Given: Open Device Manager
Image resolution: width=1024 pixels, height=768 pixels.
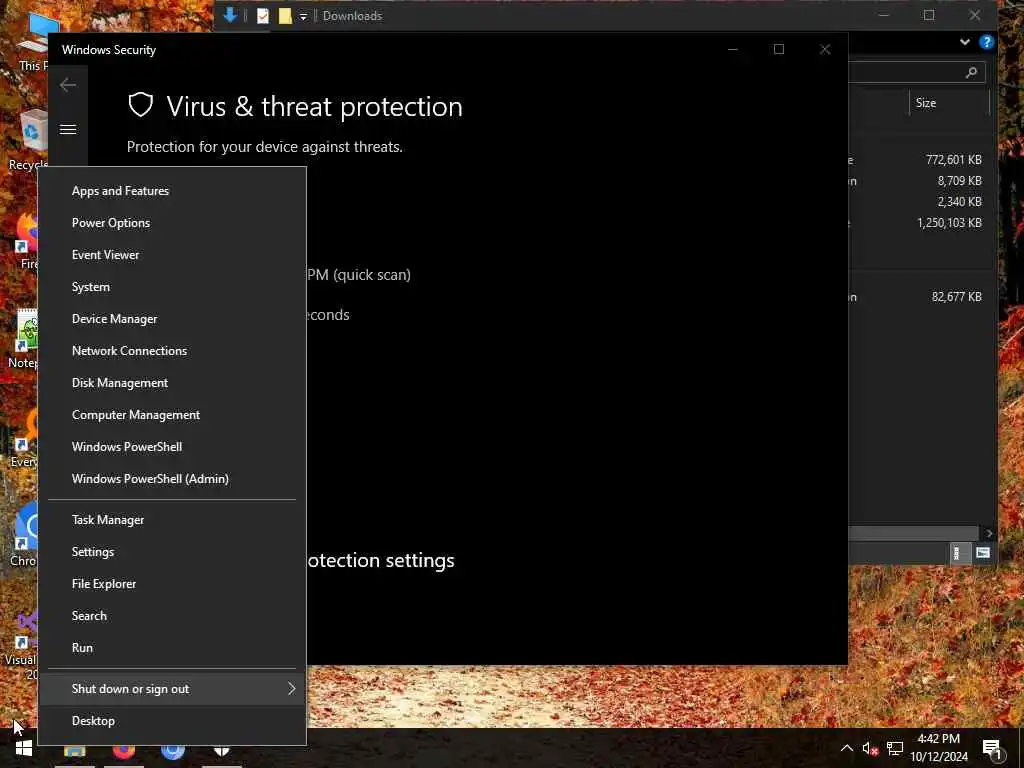Looking at the screenshot, I should (172, 319).
